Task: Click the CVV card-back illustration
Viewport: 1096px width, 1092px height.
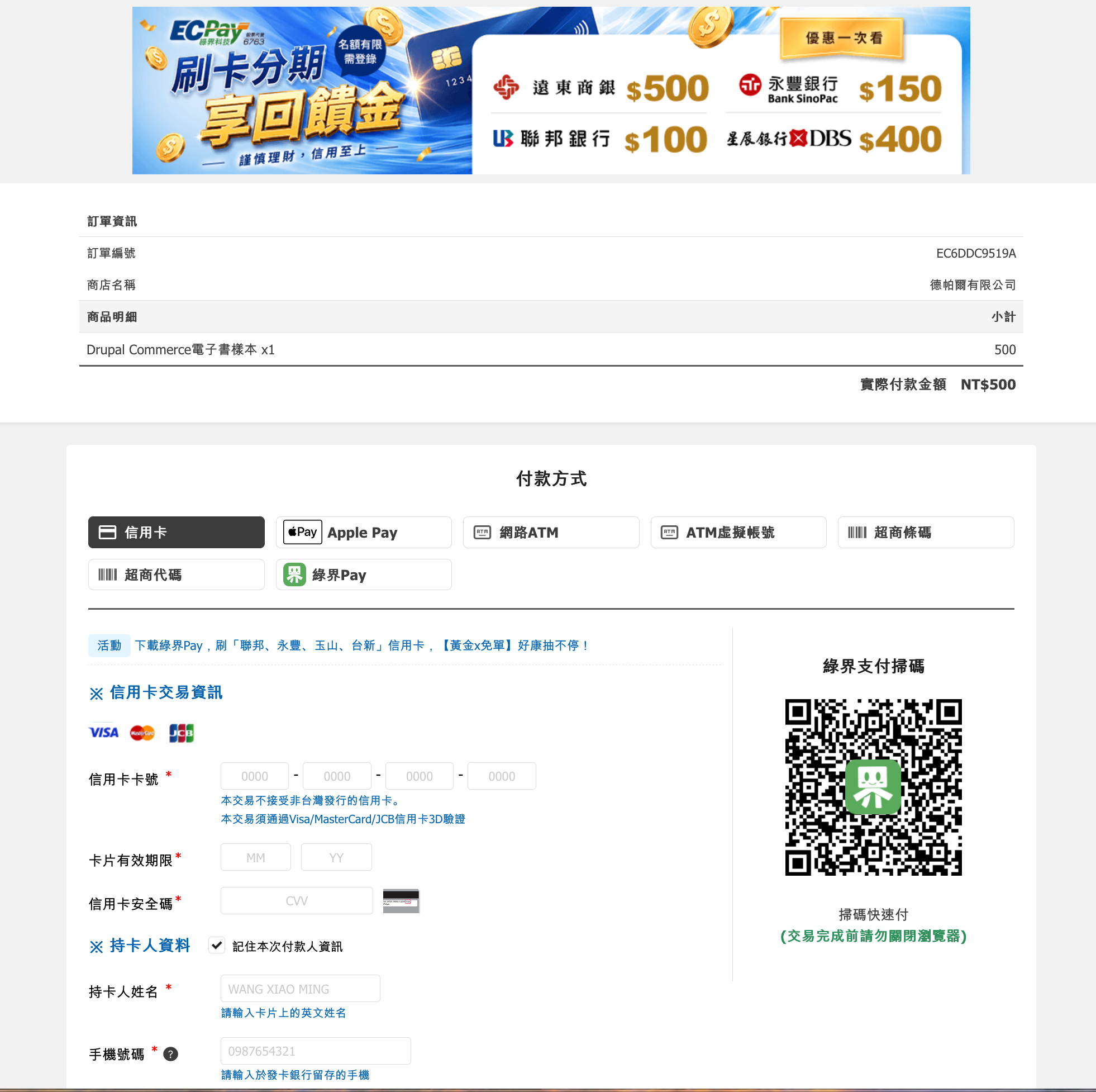Action: (x=401, y=901)
